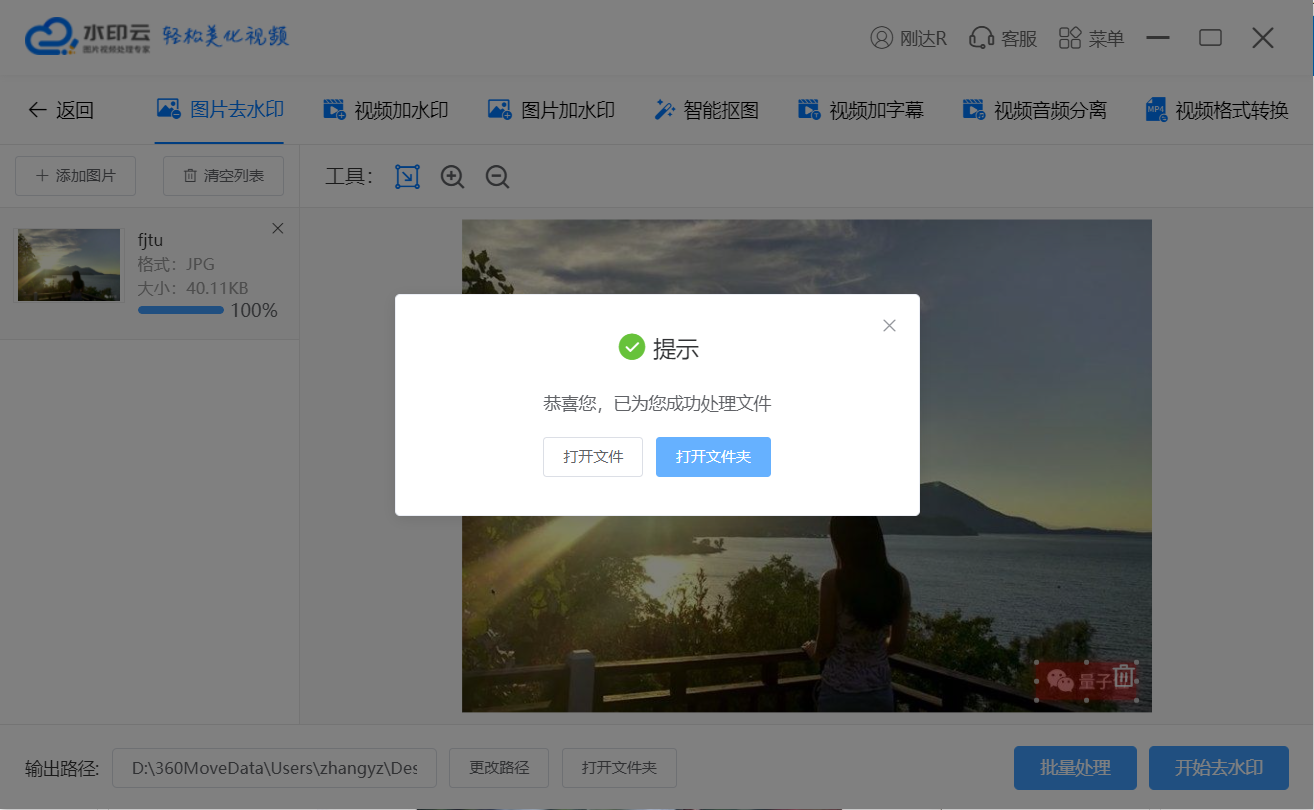Select the rectangle selection tool icon
Screen dimensions: 1314x810
(x=407, y=177)
